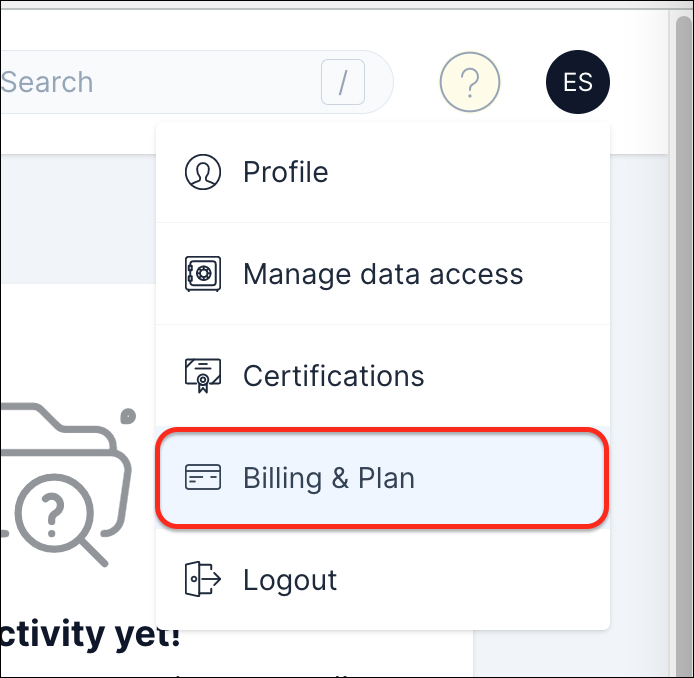Open Manage data access menu entry
This screenshot has height=678, width=694.
point(383,274)
